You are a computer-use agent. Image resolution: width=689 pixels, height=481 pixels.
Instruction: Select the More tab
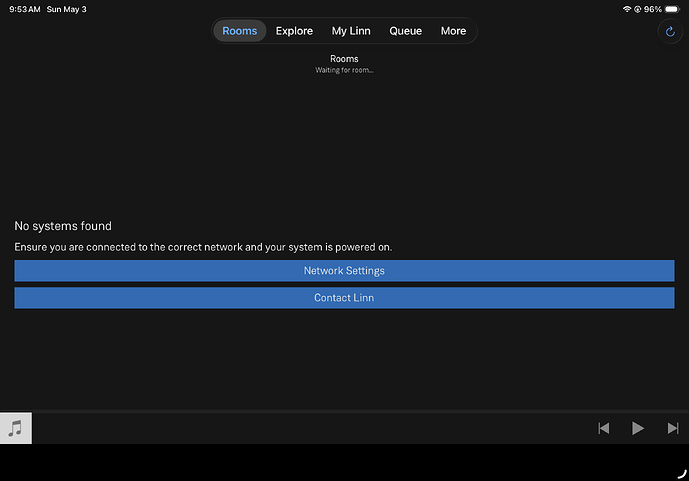point(453,31)
